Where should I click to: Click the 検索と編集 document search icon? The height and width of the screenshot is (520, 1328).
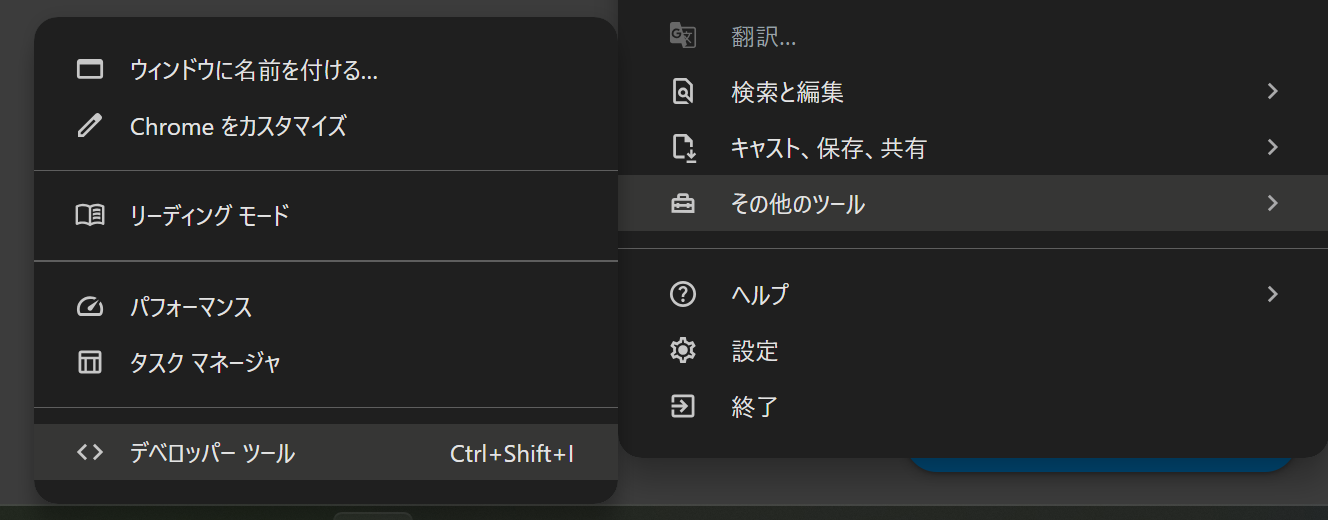tap(683, 93)
